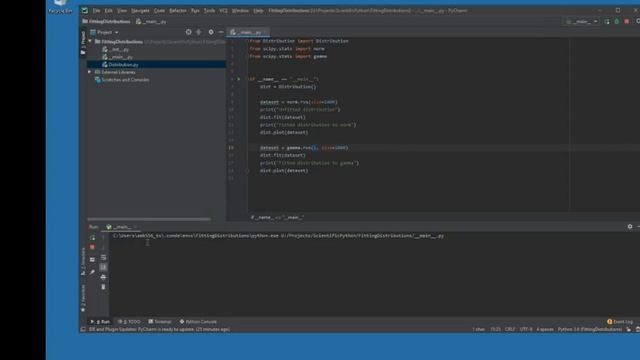The height and width of the screenshot is (360, 640).
Task: Open Run panel settings gear
Action: tap(630, 227)
